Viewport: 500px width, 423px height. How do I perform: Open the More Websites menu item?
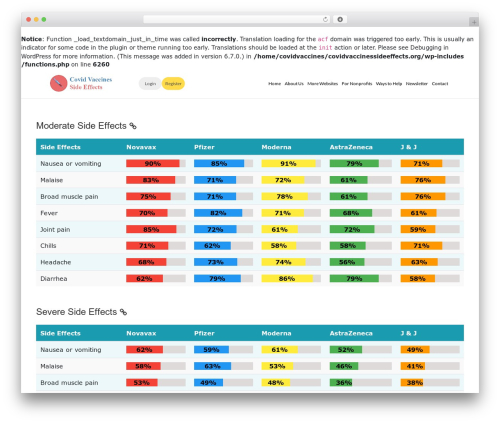(322, 84)
